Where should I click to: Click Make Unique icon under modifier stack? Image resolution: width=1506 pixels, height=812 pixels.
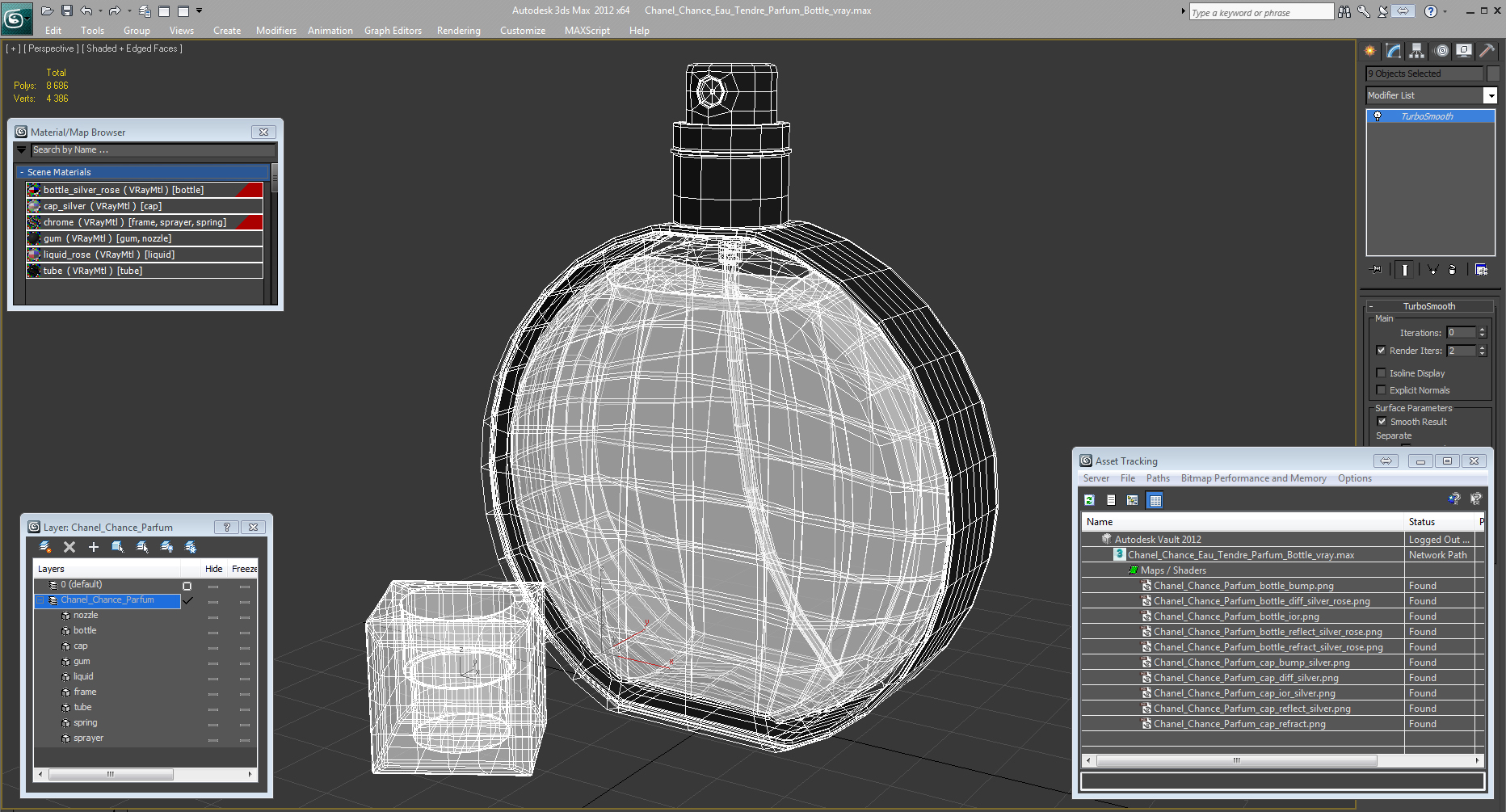click(x=1432, y=270)
